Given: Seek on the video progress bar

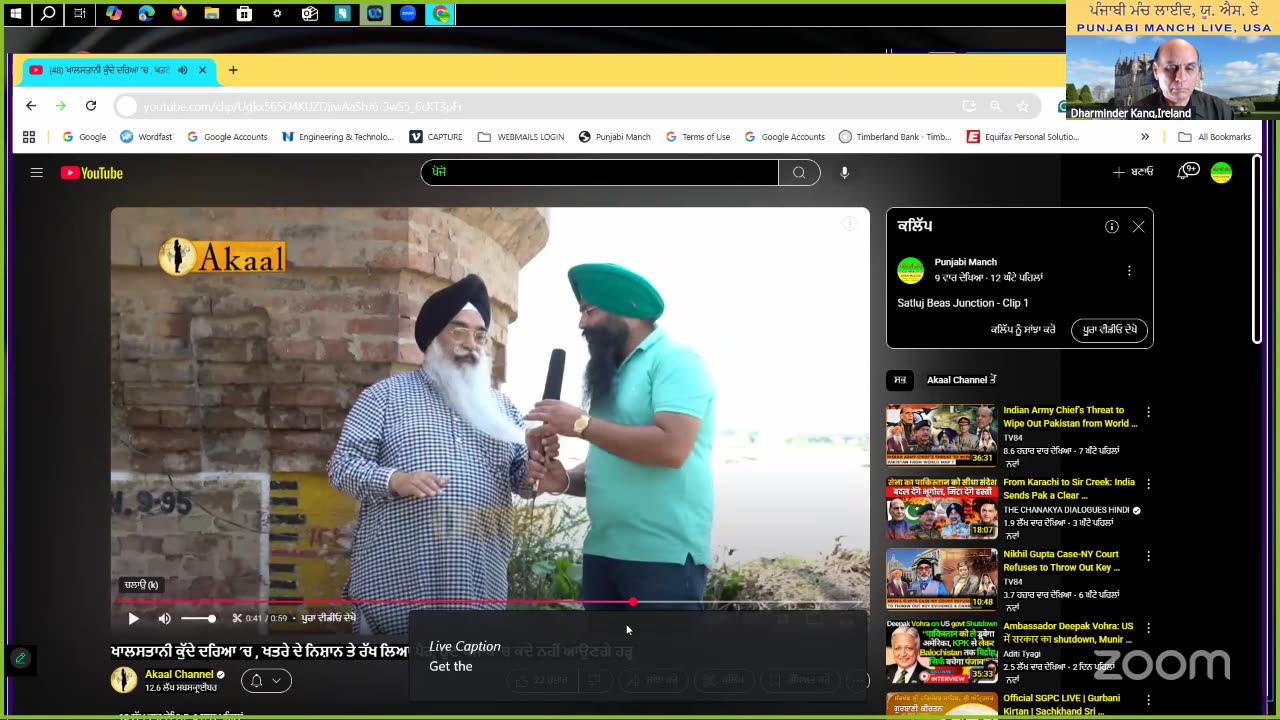Looking at the screenshot, I should click(x=489, y=602).
